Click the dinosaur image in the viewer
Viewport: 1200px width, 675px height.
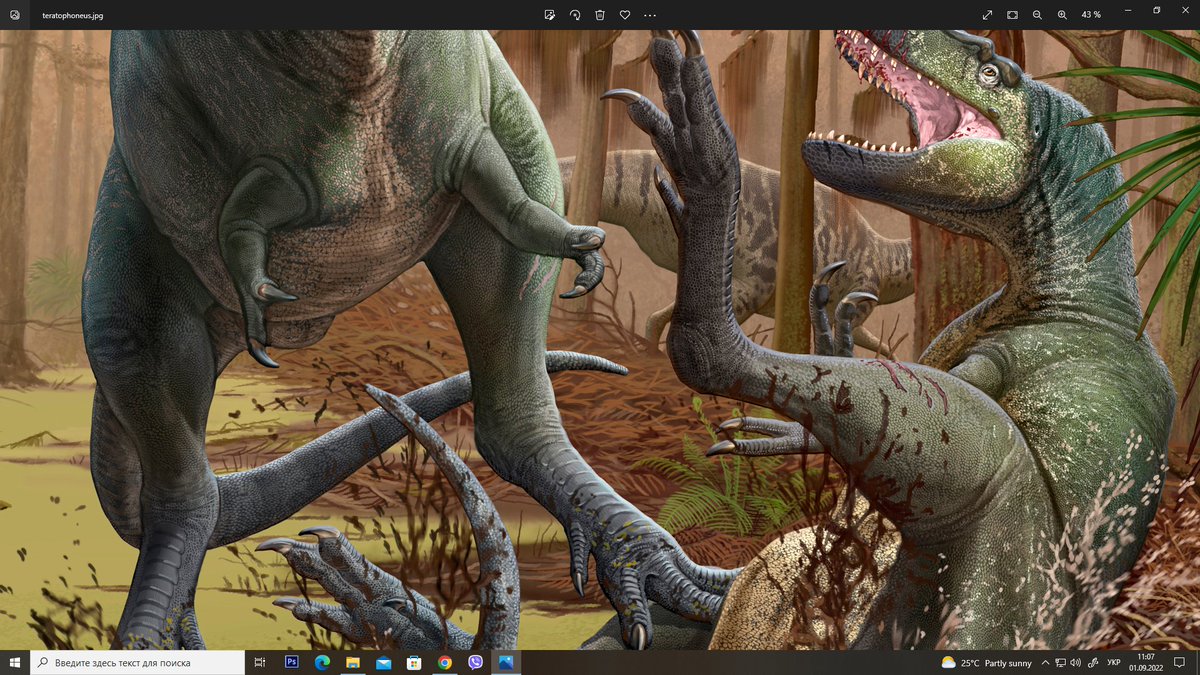pyautogui.click(x=600, y=340)
